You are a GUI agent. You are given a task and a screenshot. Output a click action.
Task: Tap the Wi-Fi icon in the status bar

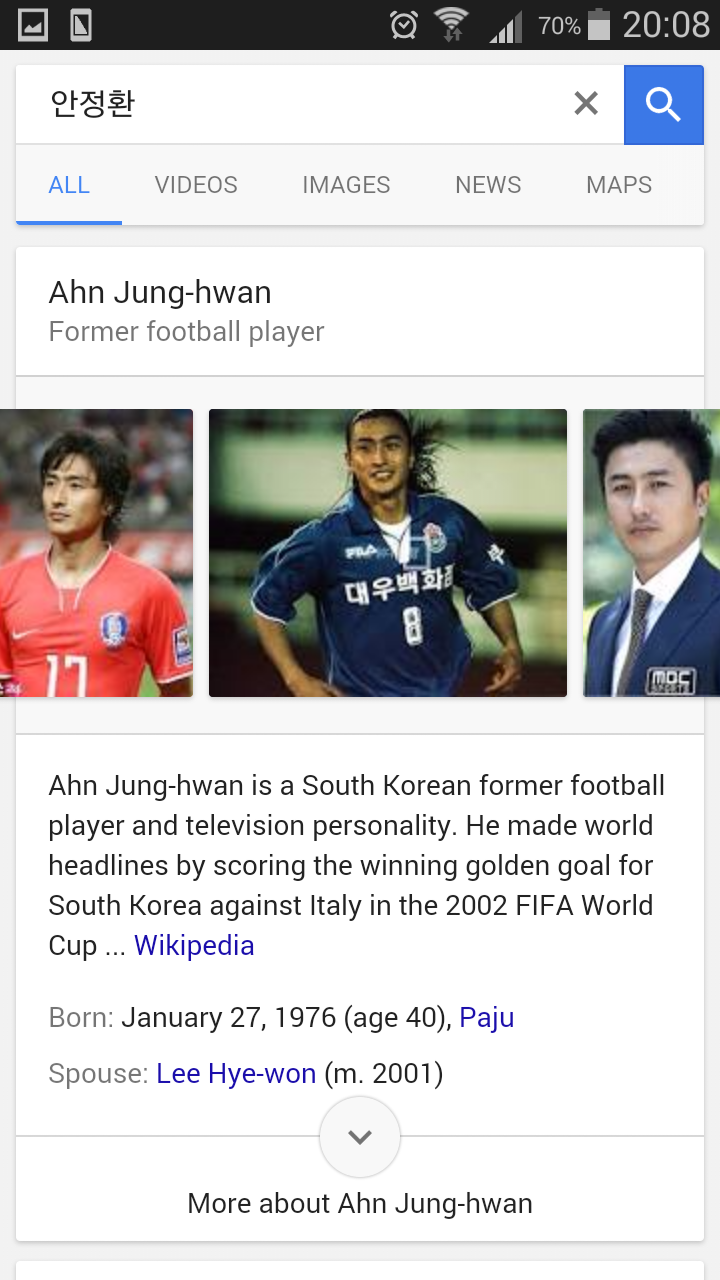coord(452,24)
